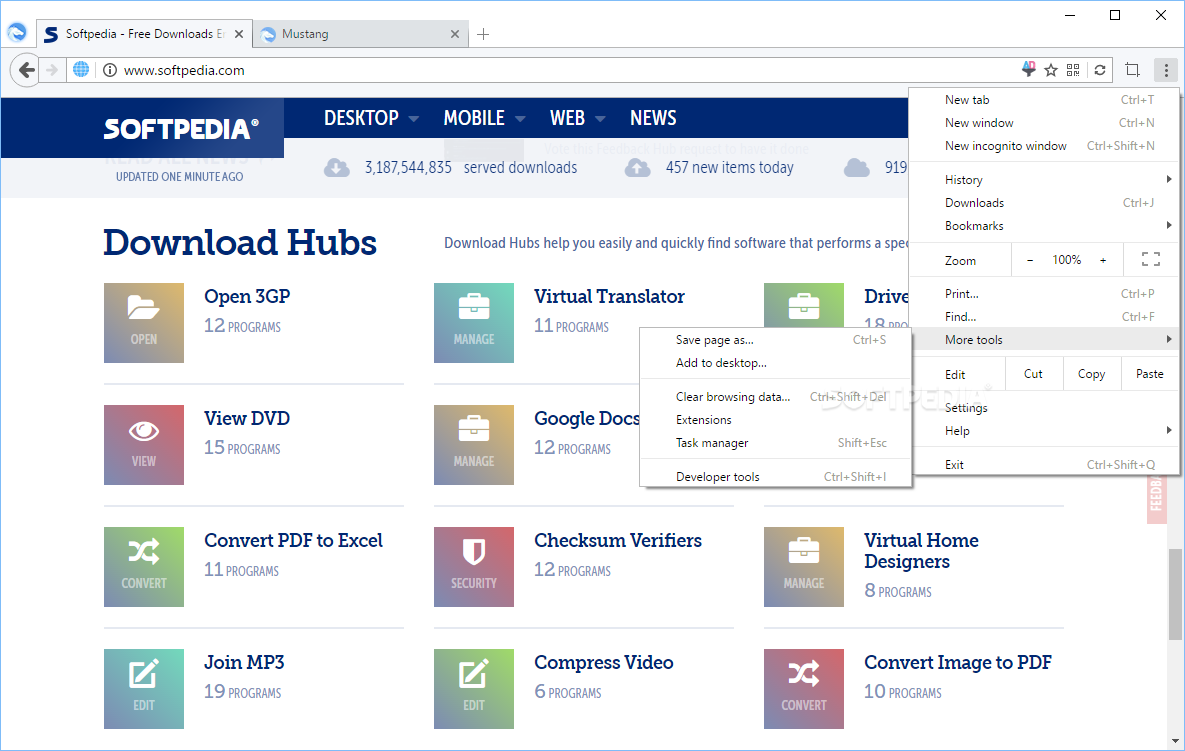The width and height of the screenshot is (1185, 751).
Task: Open Extensions from the submenu
Action: pos(775,419)
